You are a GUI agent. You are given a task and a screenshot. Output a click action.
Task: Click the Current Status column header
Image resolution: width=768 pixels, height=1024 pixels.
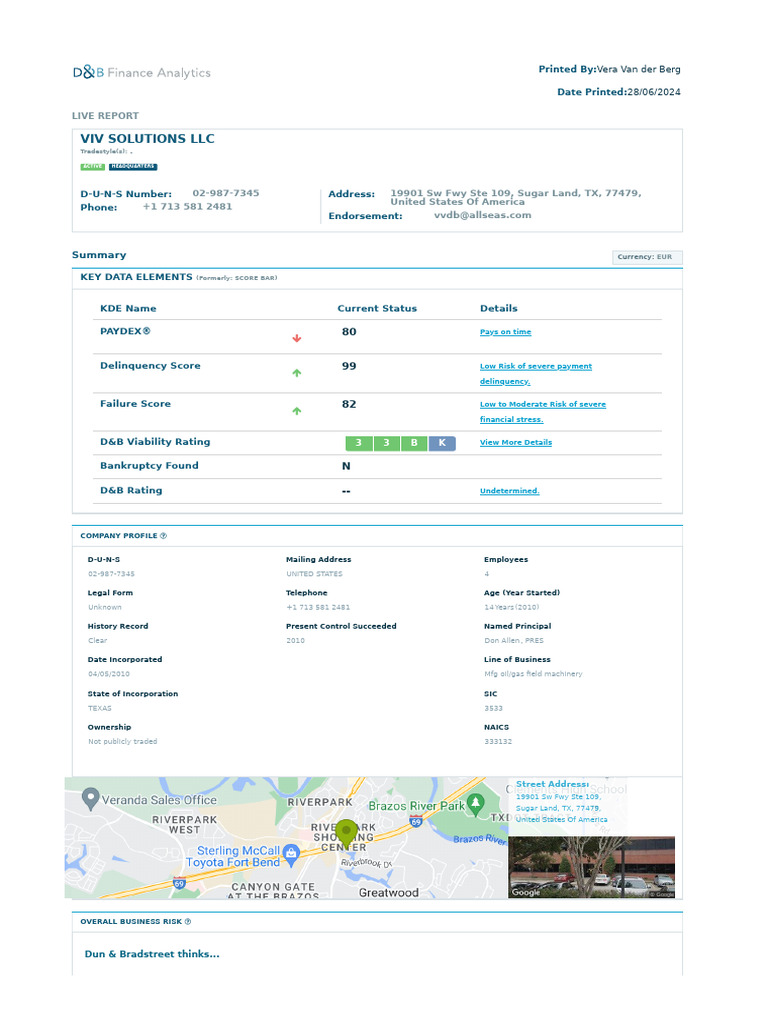(x=377, y=308)
